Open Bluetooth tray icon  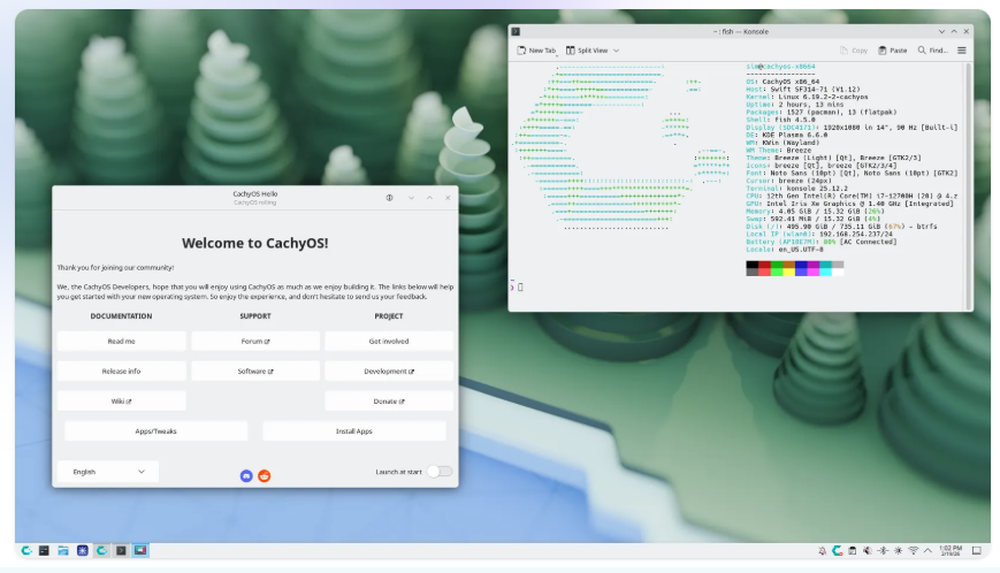pos(883,551)
